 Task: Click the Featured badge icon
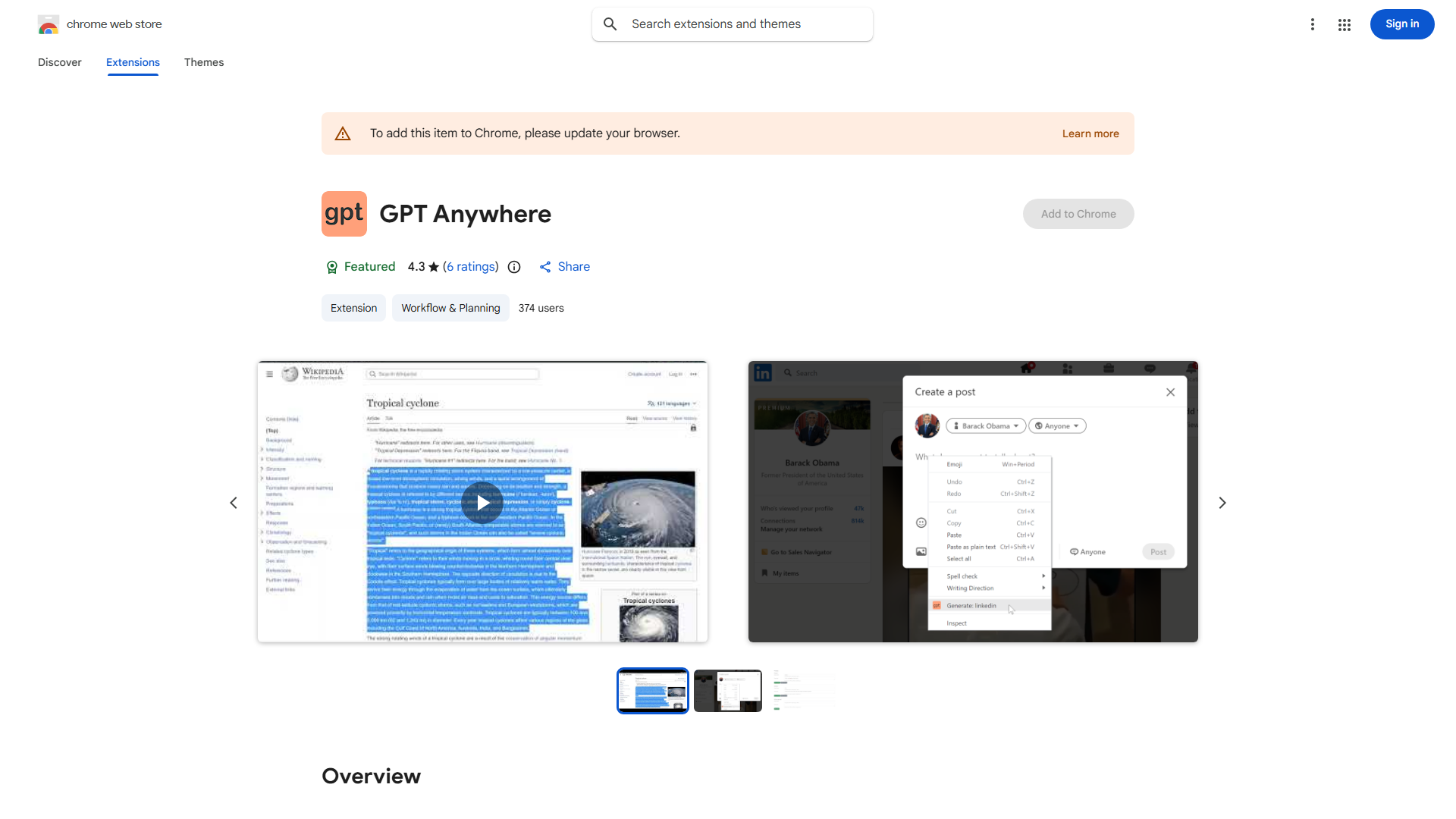332,267
